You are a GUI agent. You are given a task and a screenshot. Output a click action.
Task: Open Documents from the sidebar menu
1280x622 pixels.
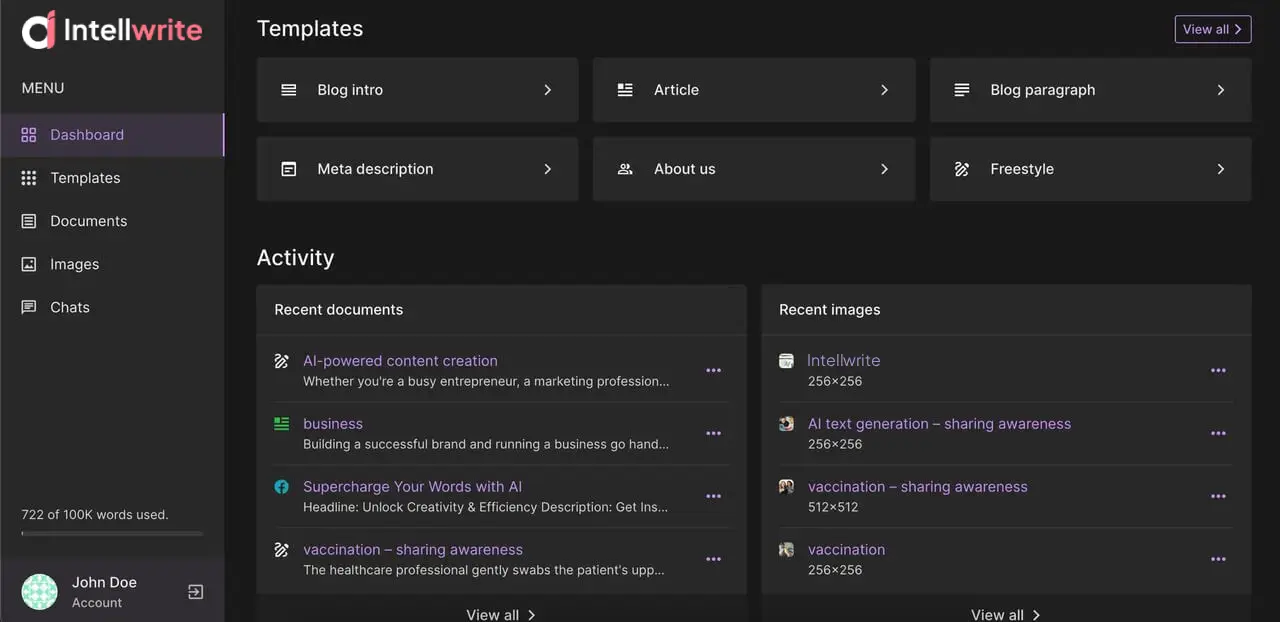click(x=88, y=221)
